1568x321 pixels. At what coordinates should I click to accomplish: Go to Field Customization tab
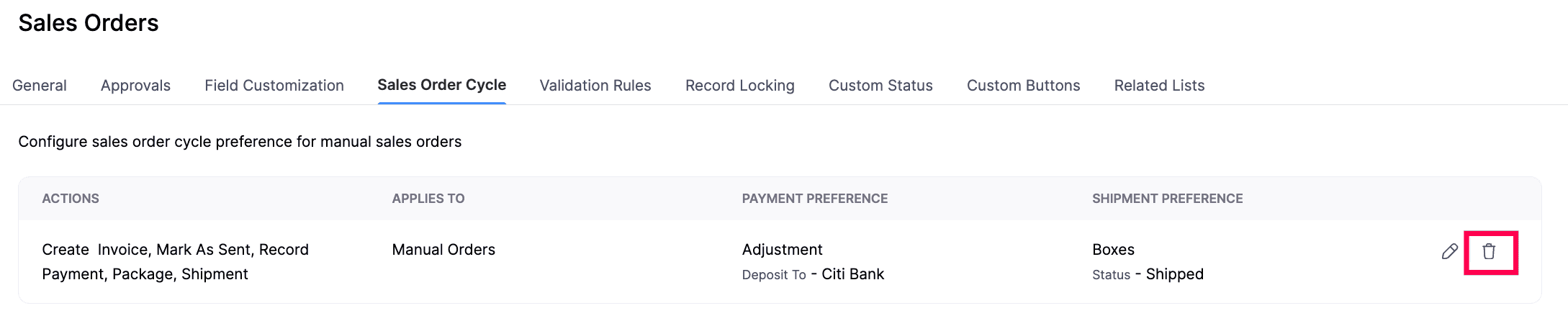coord(274,86)
